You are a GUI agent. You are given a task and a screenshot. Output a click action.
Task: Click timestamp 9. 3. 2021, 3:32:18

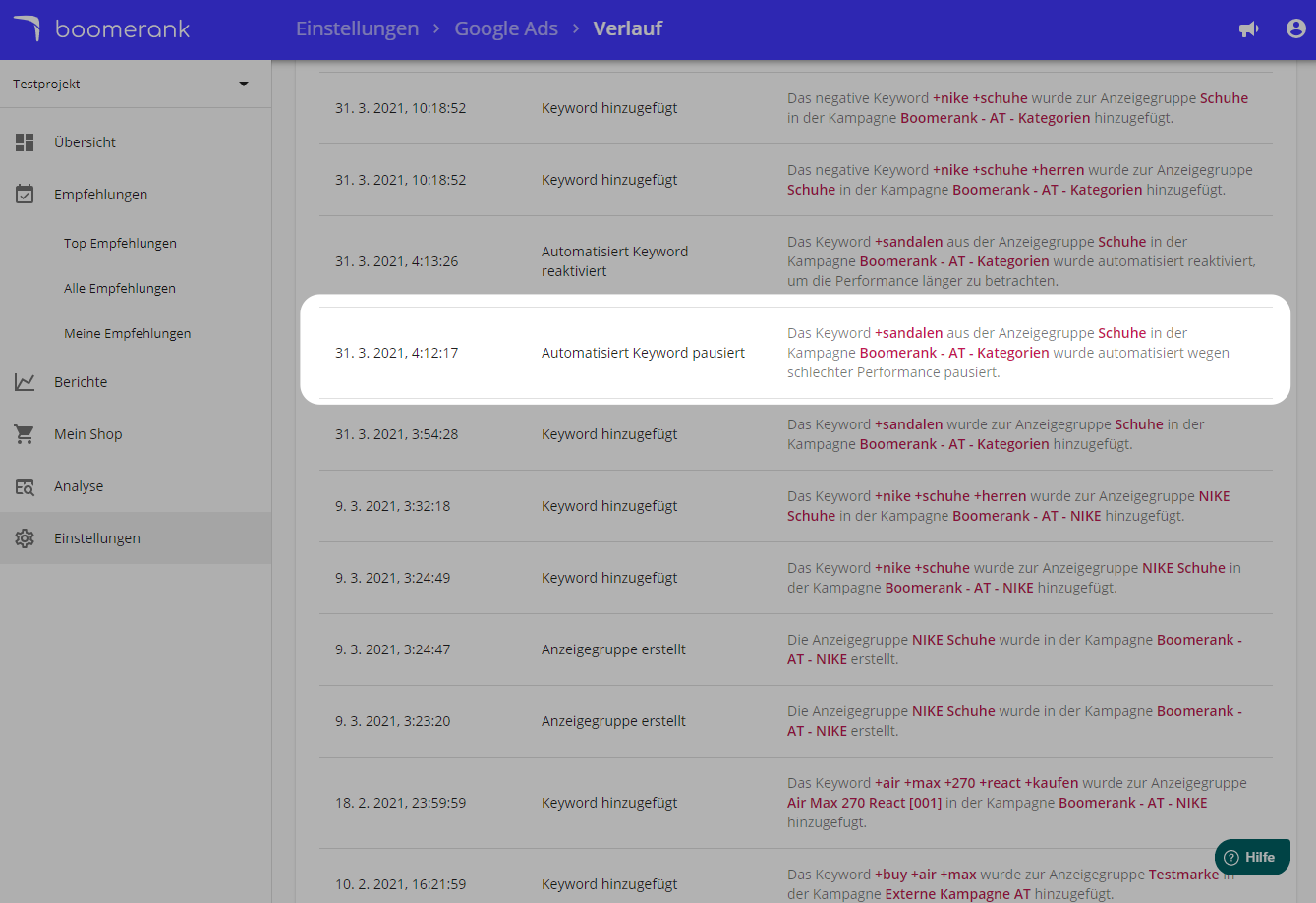tap(392, 506)
